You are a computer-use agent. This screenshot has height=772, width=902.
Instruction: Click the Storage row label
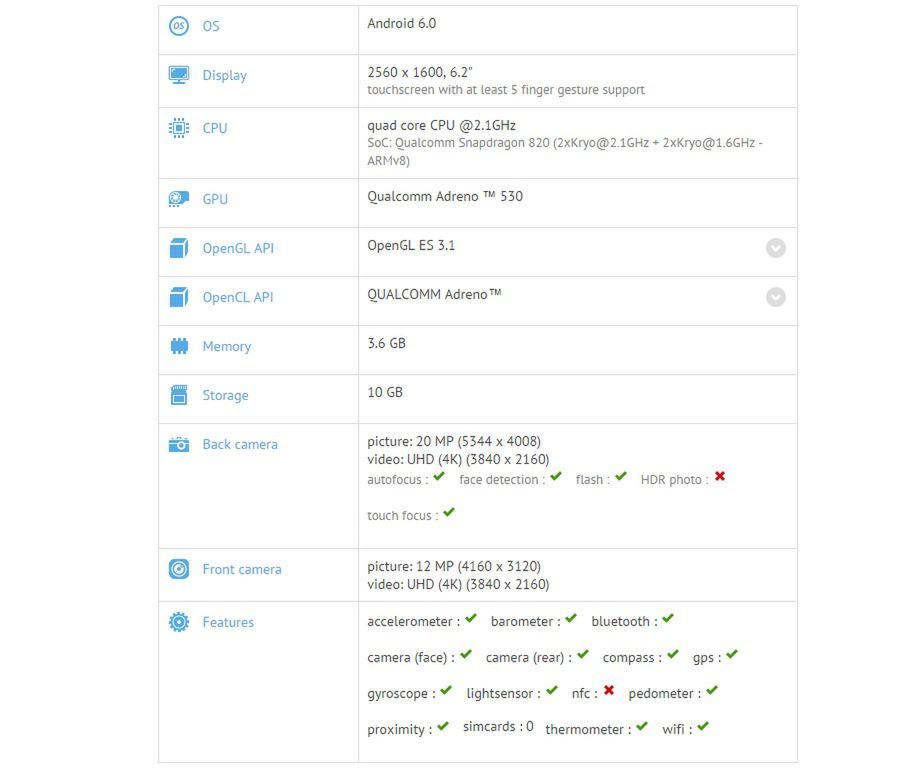pos(226,395)
